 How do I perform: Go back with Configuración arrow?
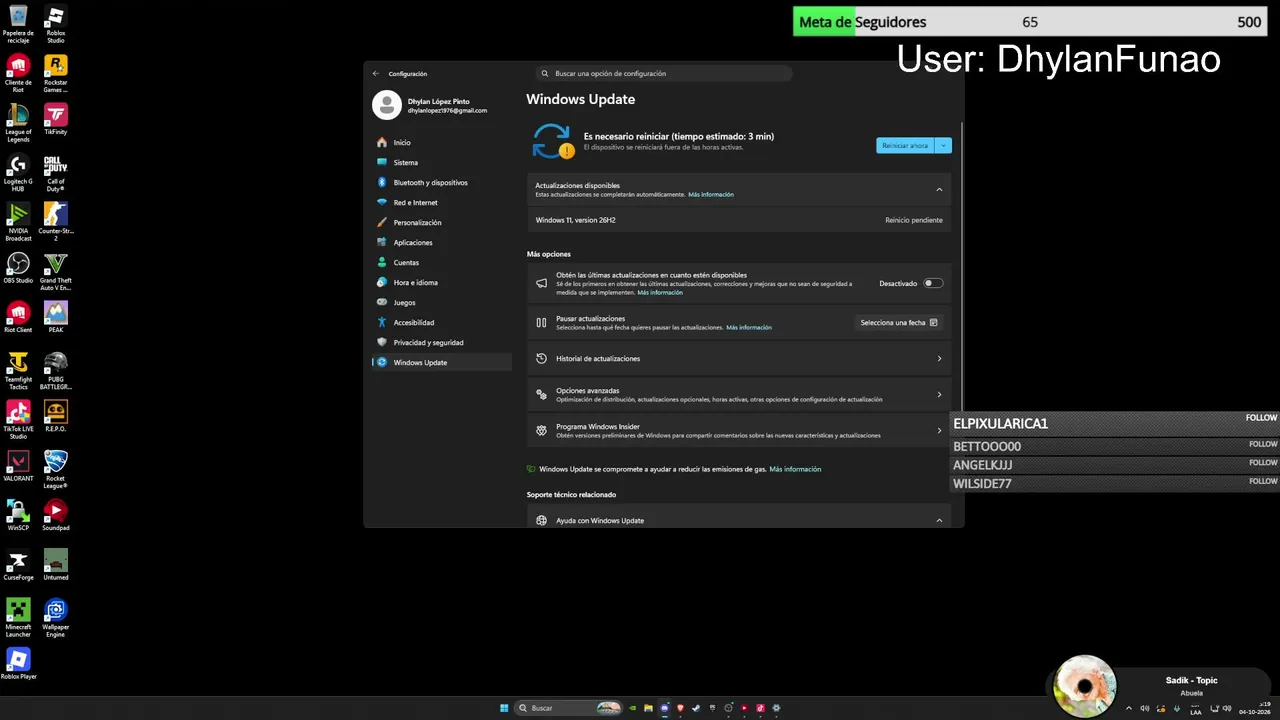(376, 73)
